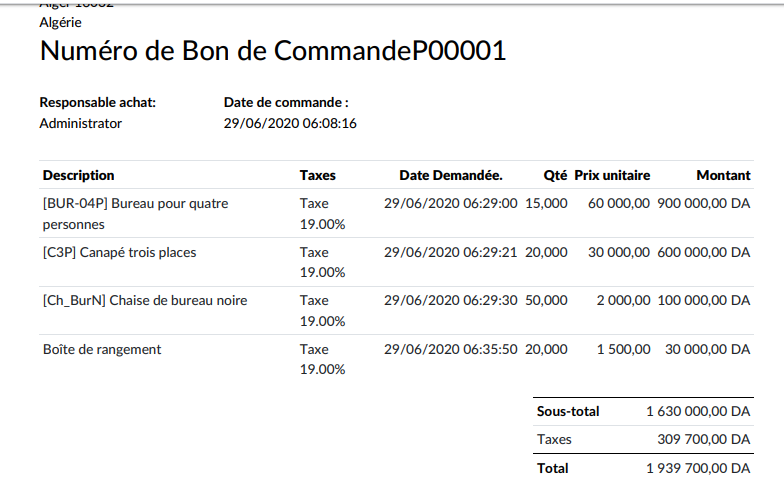Click the Sous-total value 1 630 000,00 DA

point(698,411)
